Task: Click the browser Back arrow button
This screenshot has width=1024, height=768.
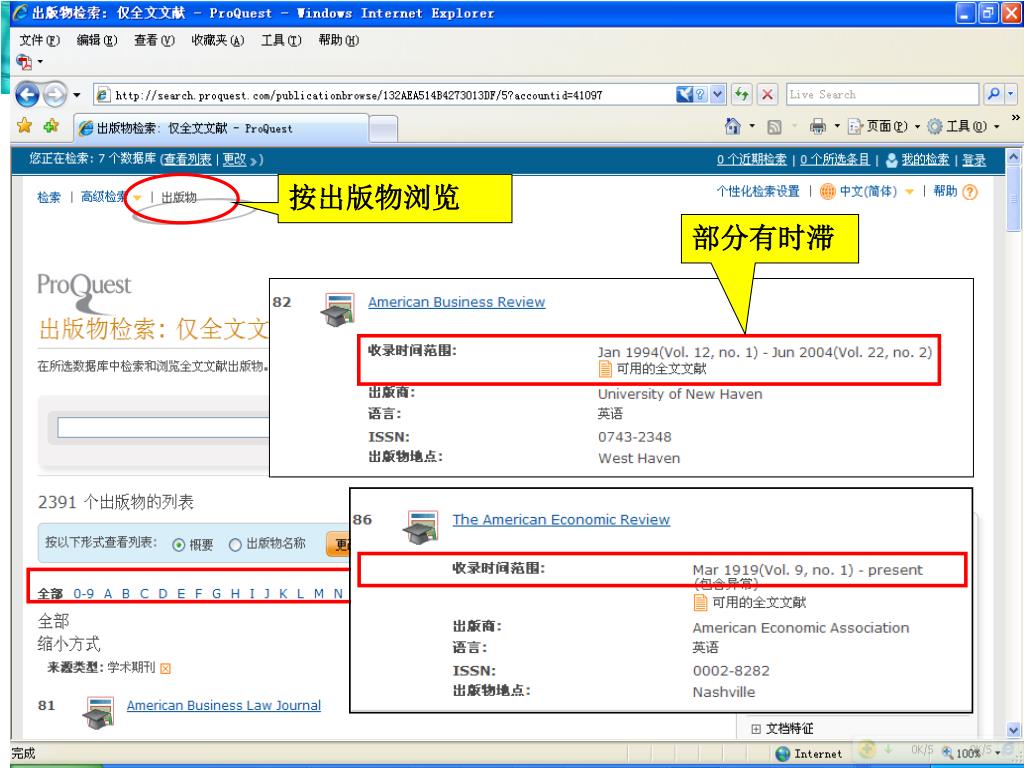Action: pyautogui.click(x=27, y=95)
